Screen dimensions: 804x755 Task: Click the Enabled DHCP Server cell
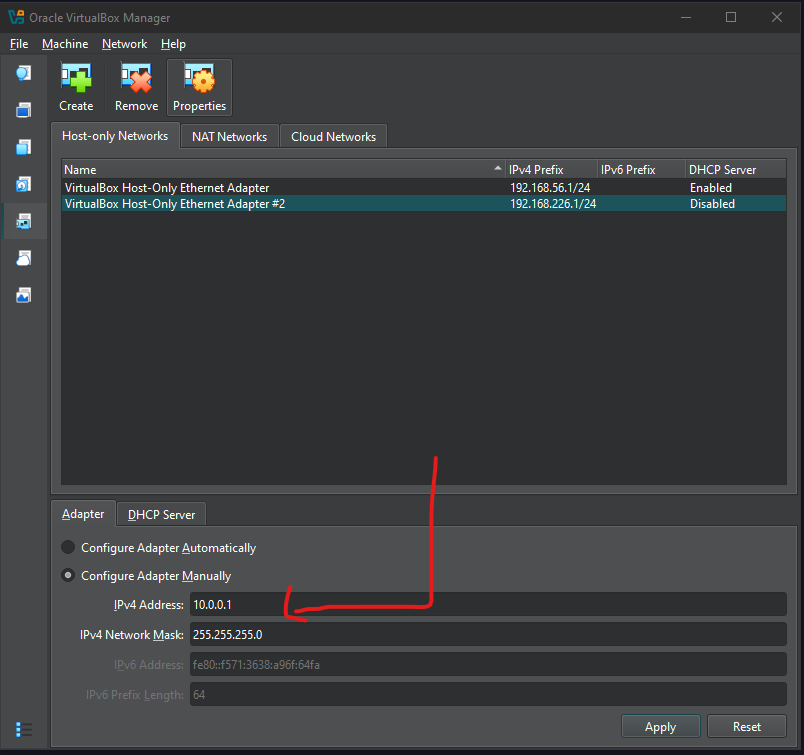coord(711,188)
